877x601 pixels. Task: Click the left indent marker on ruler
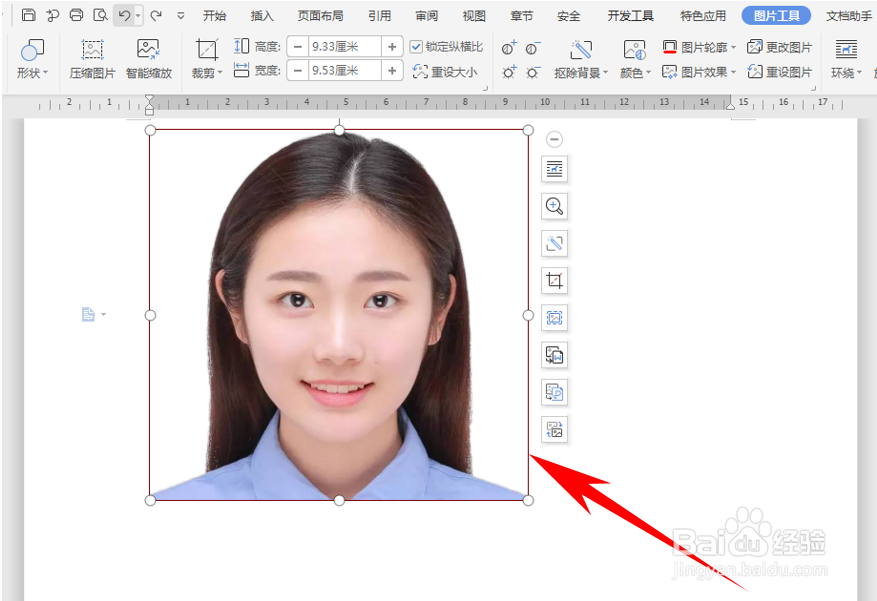click(149, 105)
